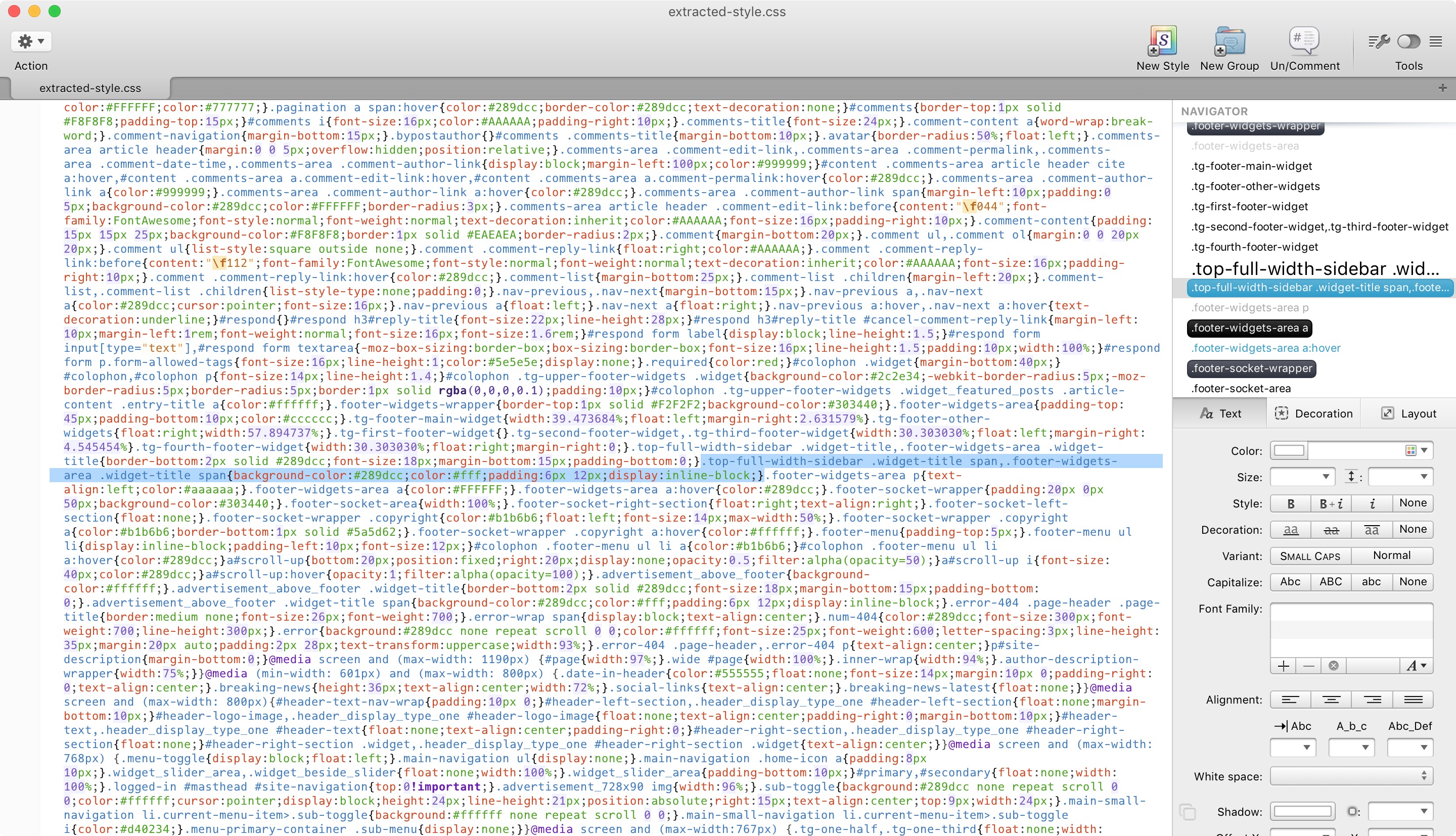
Task: Open the White space popup menu
Action: tap(1351, 776)
